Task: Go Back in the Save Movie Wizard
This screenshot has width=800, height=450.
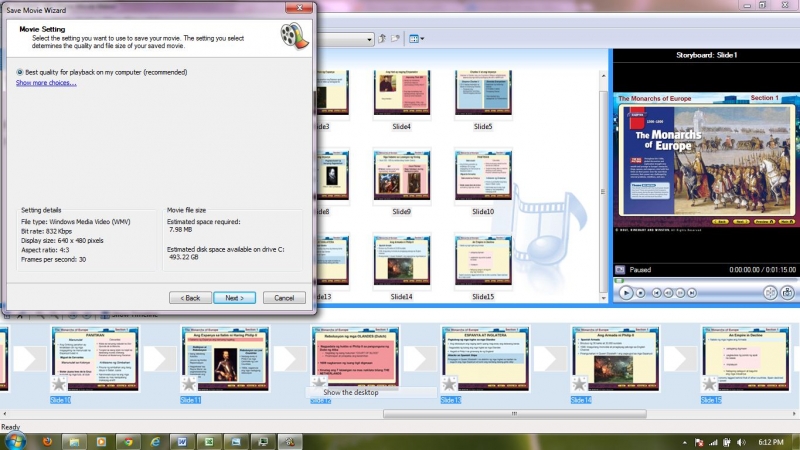Action: tap(190, 270)
